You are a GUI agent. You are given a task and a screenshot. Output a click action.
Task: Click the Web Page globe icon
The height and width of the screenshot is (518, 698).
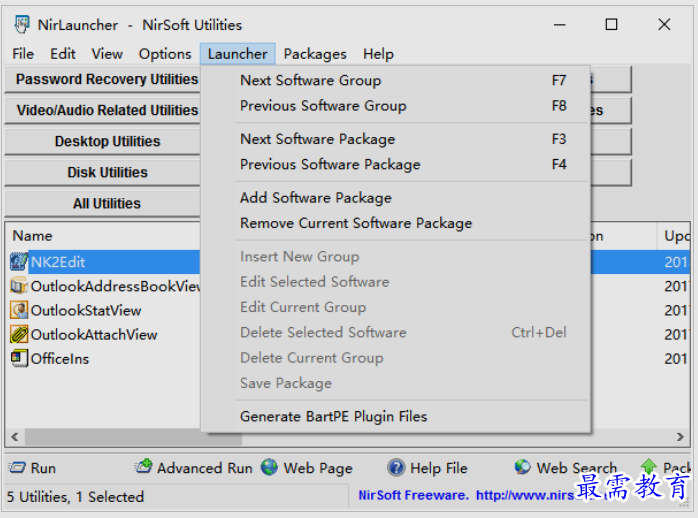pos(269,467)
